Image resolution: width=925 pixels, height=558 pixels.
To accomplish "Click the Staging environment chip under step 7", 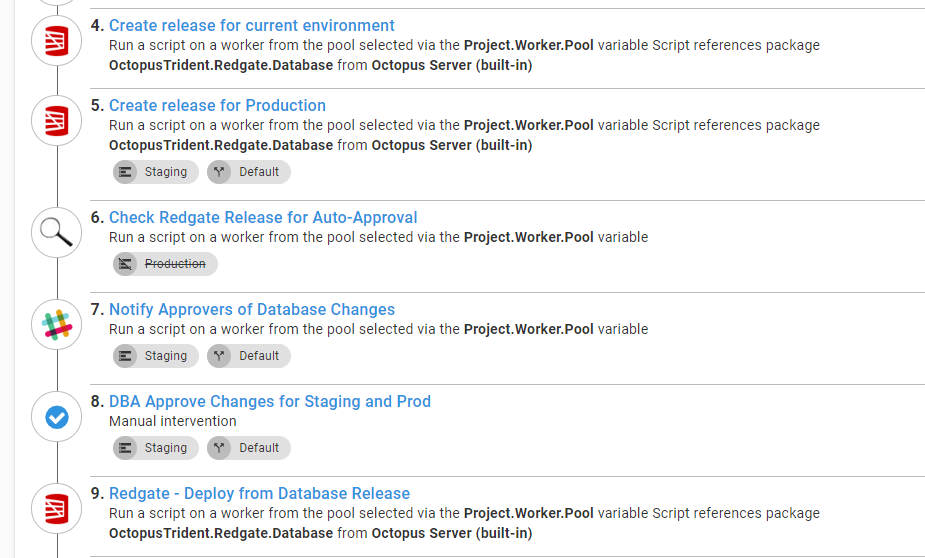I will click(x=155, y=356).
